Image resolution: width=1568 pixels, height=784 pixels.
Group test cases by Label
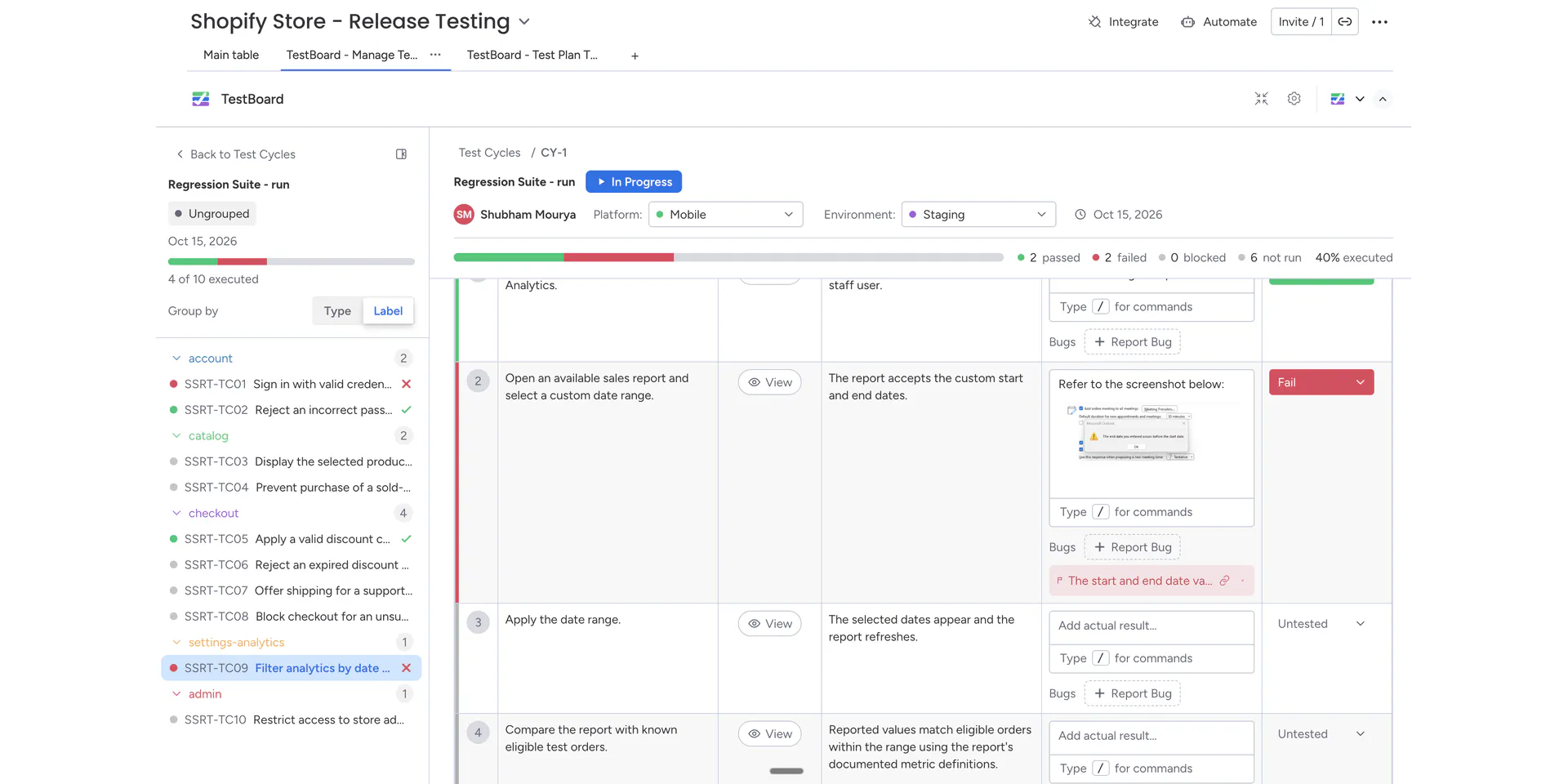click(x=388, y=311)
